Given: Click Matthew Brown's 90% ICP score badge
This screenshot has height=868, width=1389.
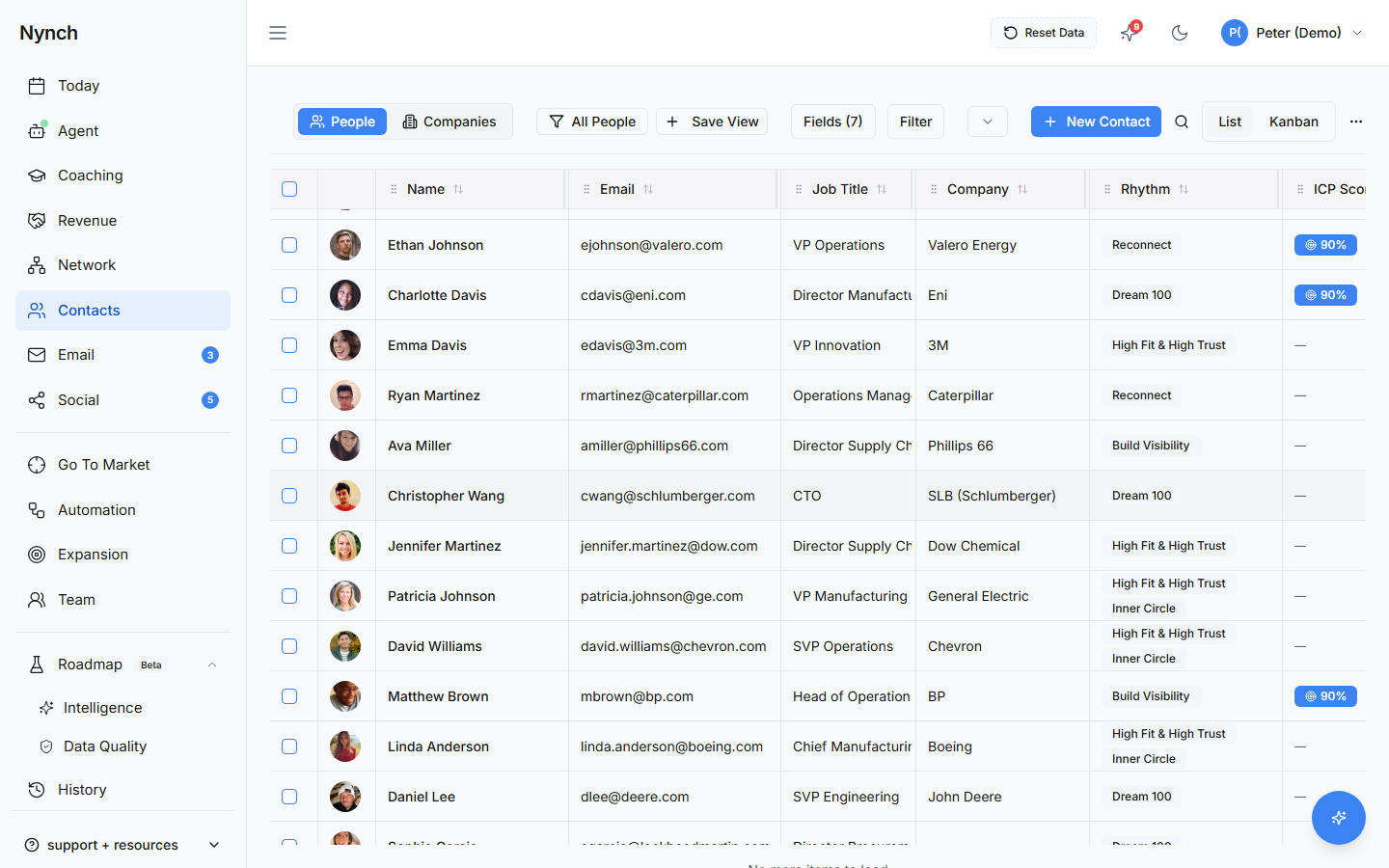Looking at the screenshot, I should pos(1325,696).
